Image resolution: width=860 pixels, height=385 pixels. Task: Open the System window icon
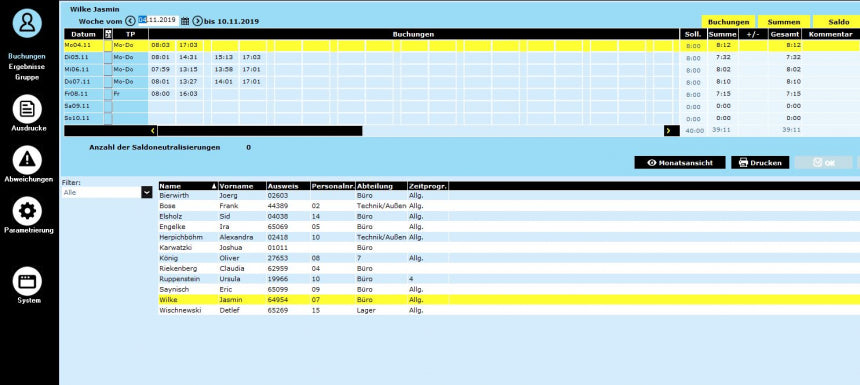pos(27,281)
